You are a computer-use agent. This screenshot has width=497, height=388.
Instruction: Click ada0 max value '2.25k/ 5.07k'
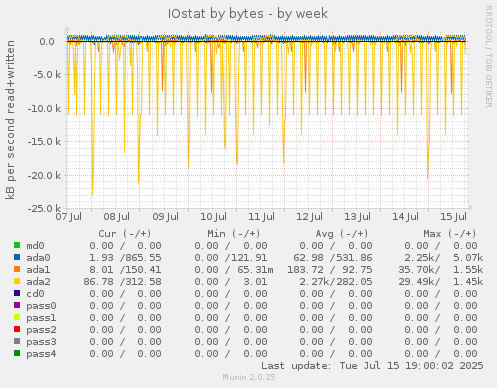[x=444, y=258]
